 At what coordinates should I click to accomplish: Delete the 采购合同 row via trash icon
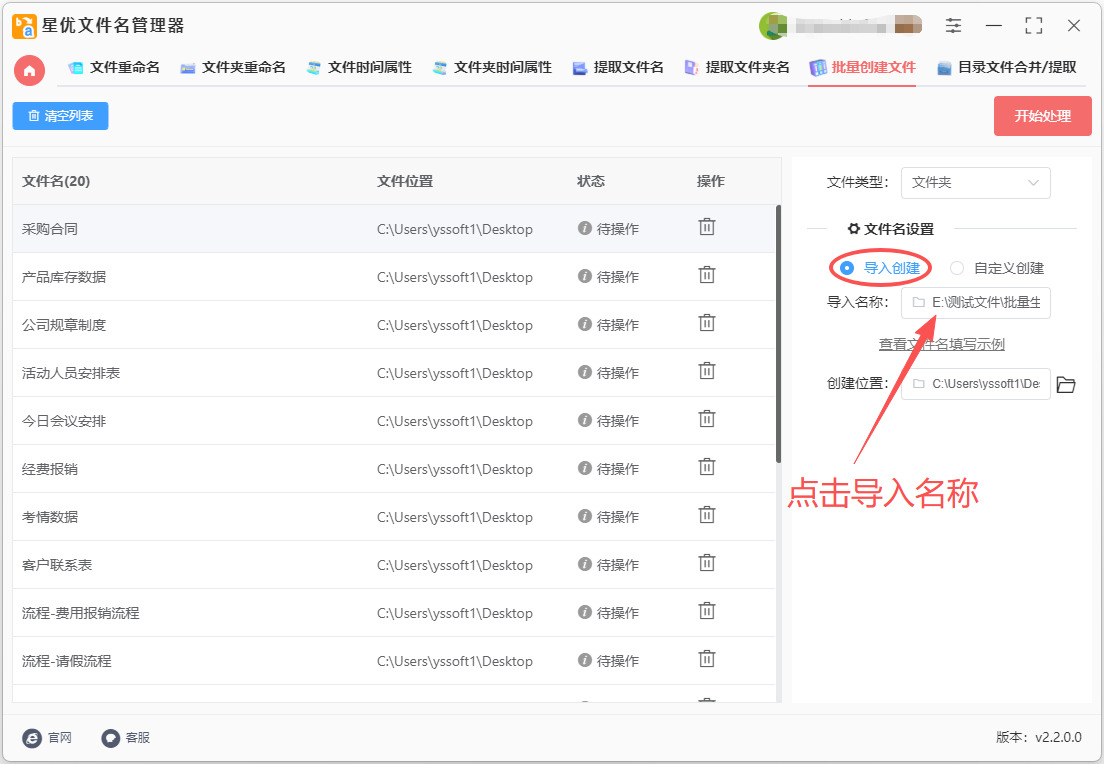coord(707,227)
